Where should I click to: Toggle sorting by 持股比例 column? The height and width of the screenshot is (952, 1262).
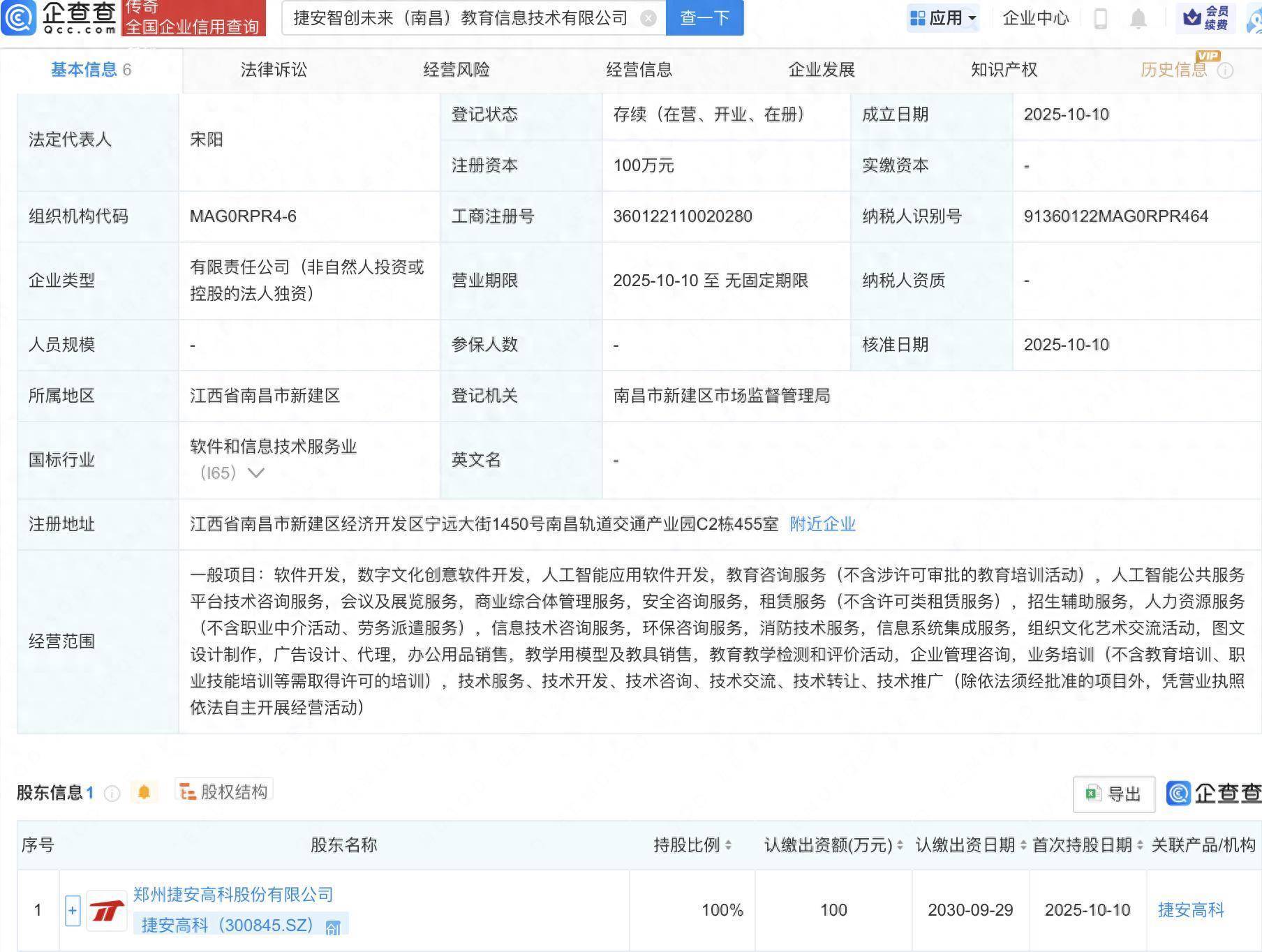[x=727, y=845]
